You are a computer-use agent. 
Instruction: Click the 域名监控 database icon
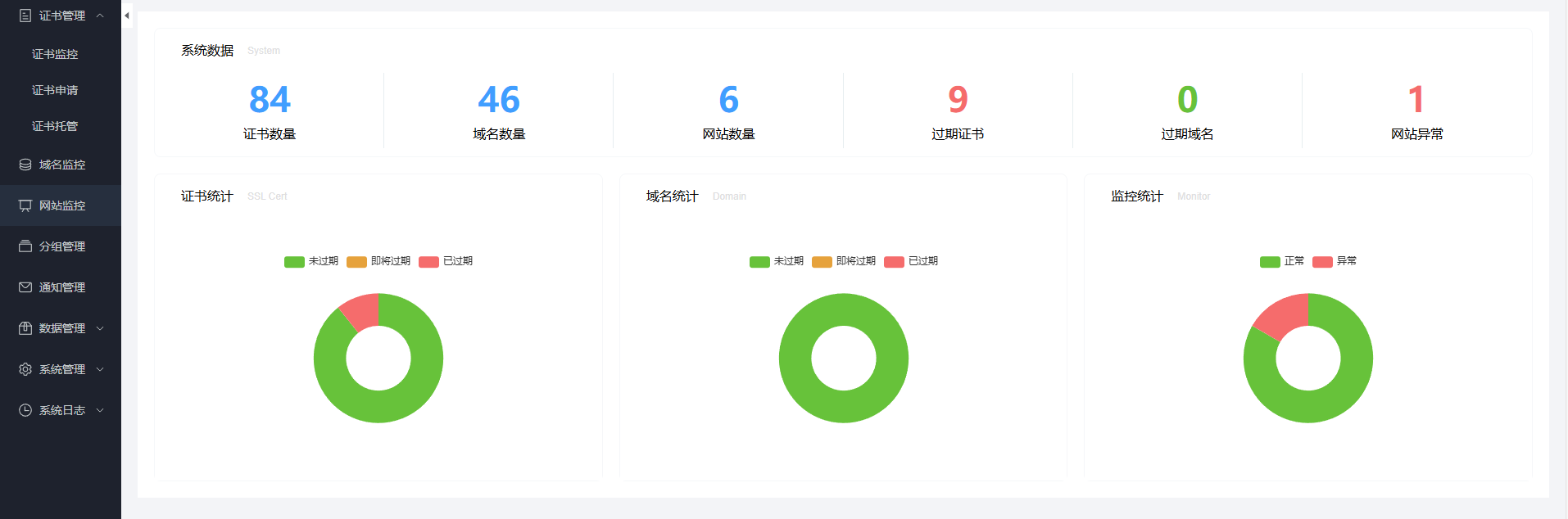tap(25, 165)
